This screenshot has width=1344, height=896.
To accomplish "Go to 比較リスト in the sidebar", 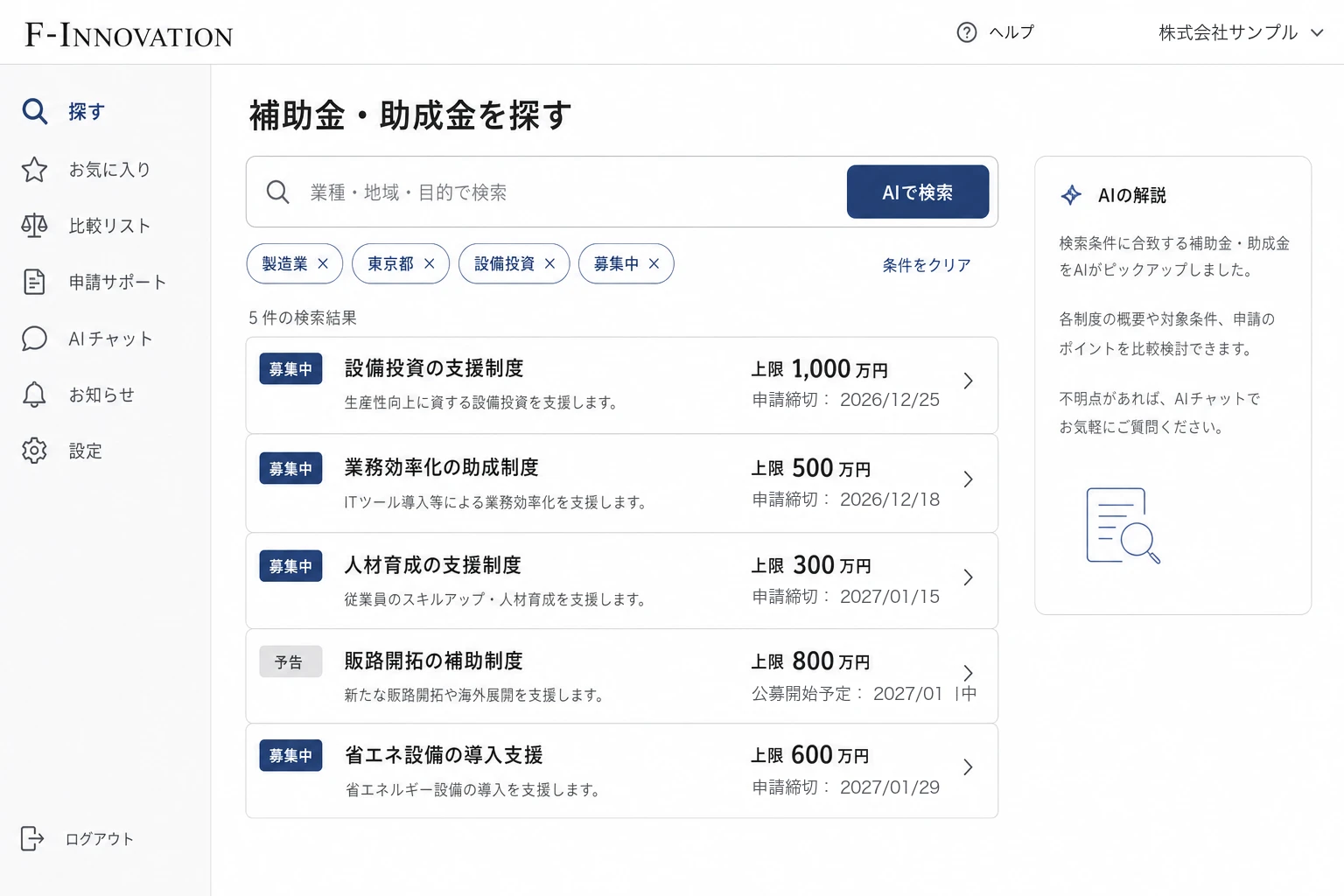I will 109,226.
